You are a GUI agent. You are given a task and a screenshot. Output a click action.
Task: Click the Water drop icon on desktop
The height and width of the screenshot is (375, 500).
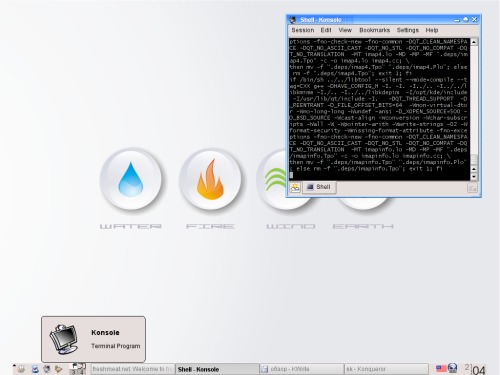[131, 179]
